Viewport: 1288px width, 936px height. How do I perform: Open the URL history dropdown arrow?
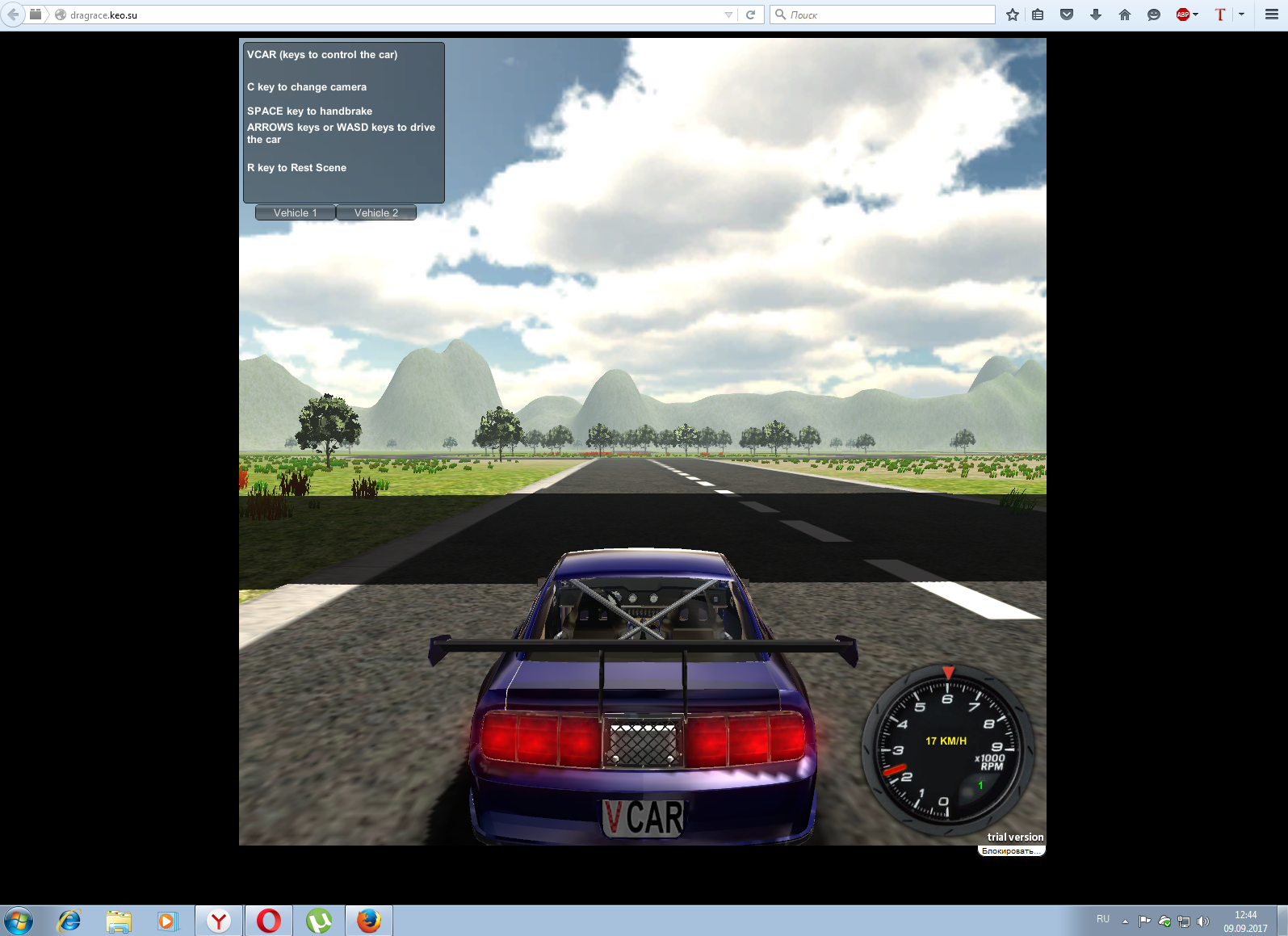click(x=728, y=15)
